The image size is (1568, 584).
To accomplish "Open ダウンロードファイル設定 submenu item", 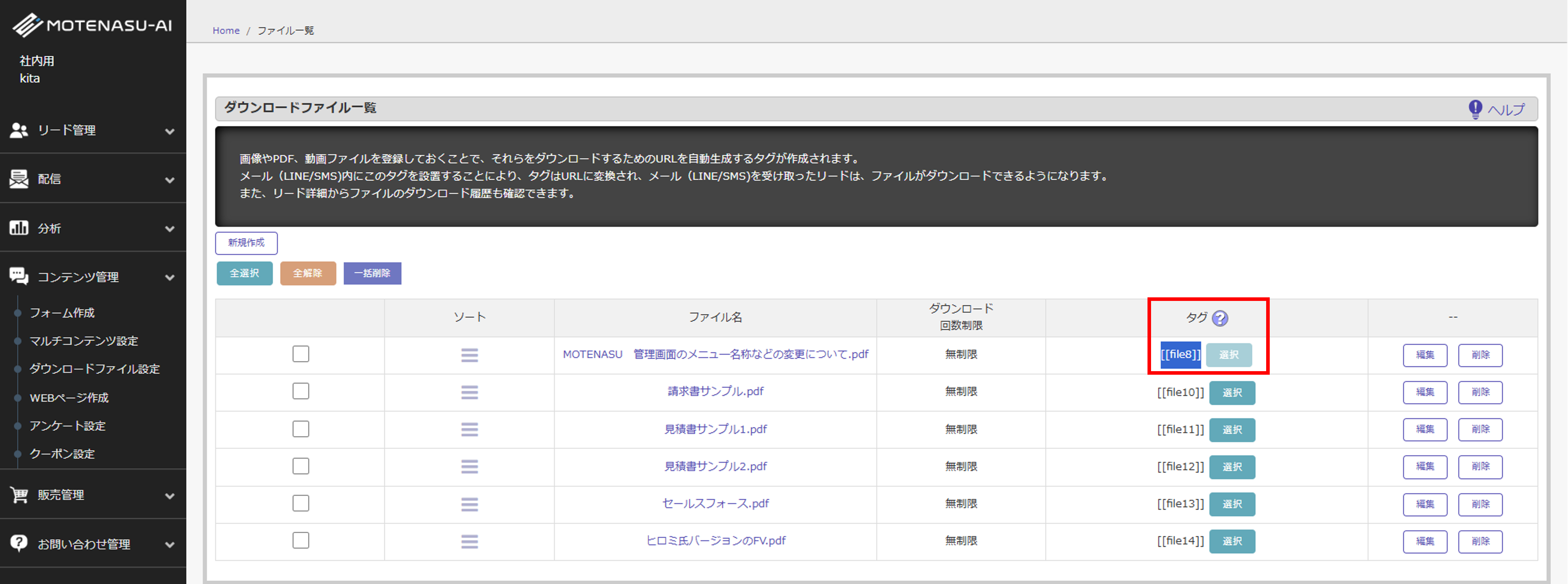I will coord(94,369).
